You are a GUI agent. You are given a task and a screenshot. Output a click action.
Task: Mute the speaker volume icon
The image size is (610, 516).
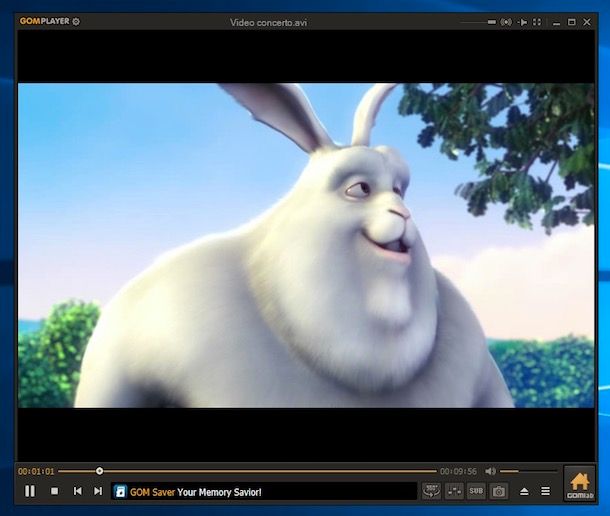(490, 471)
